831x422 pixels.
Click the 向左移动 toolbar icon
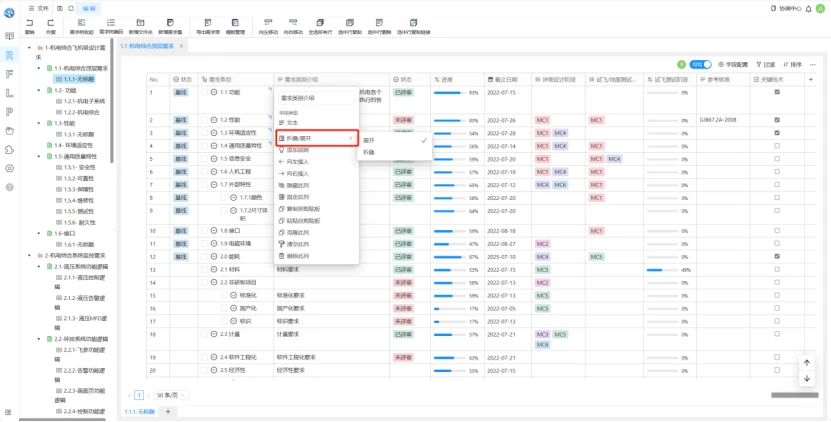pos(268,23)
